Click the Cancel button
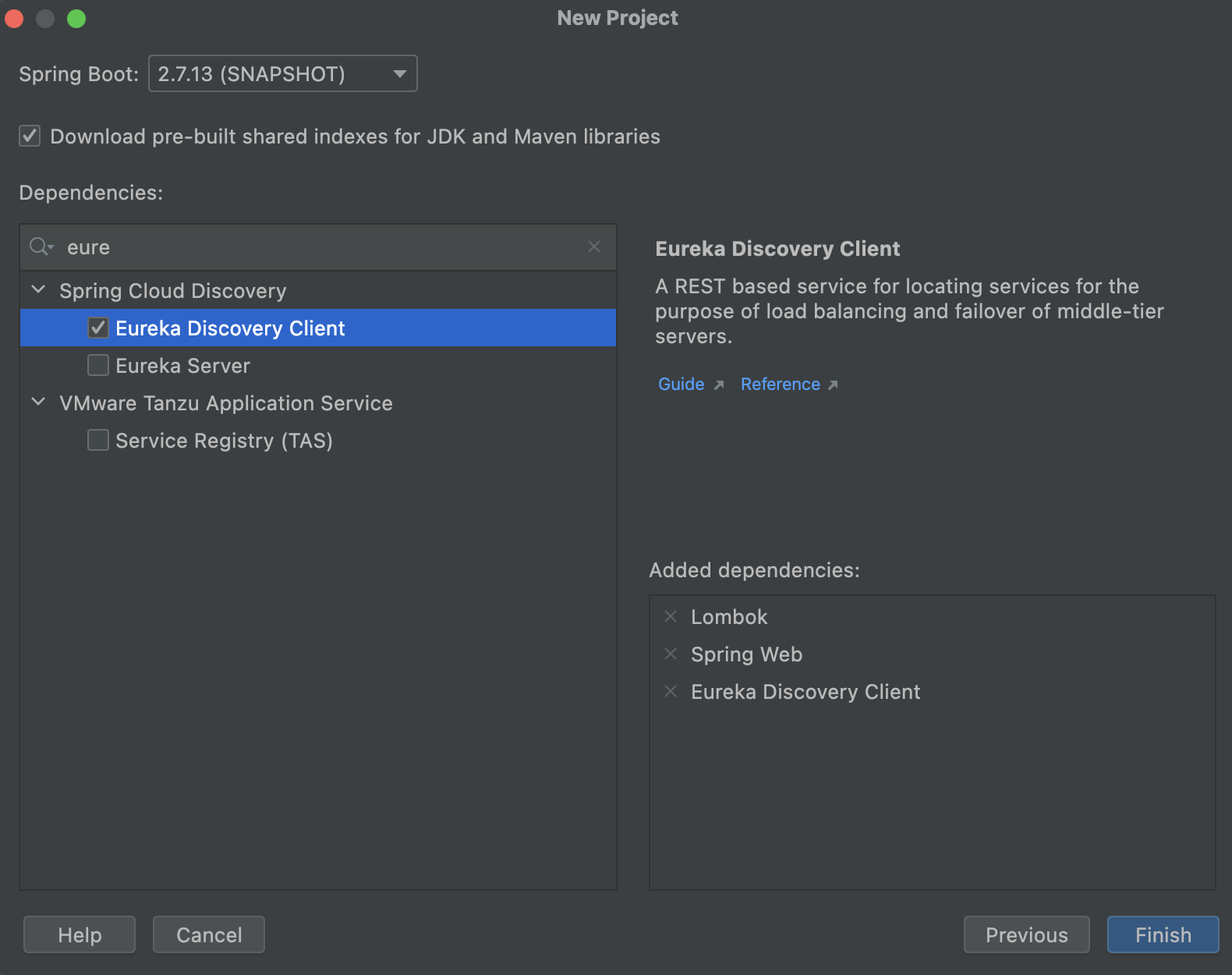The image size is (1232, 975). [209, 934]
